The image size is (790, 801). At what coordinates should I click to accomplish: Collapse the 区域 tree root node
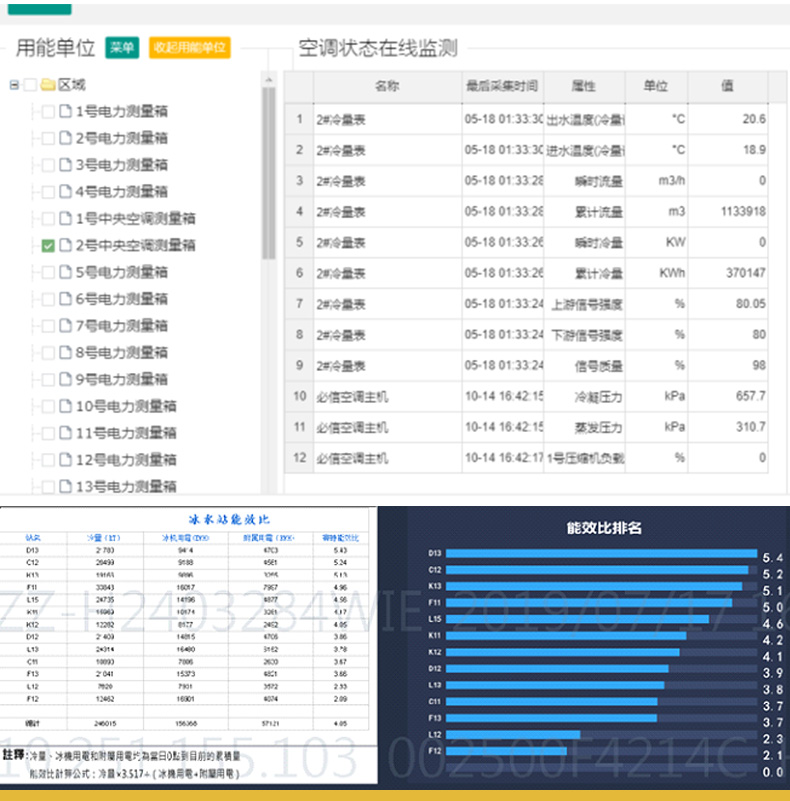click(14, 85)
